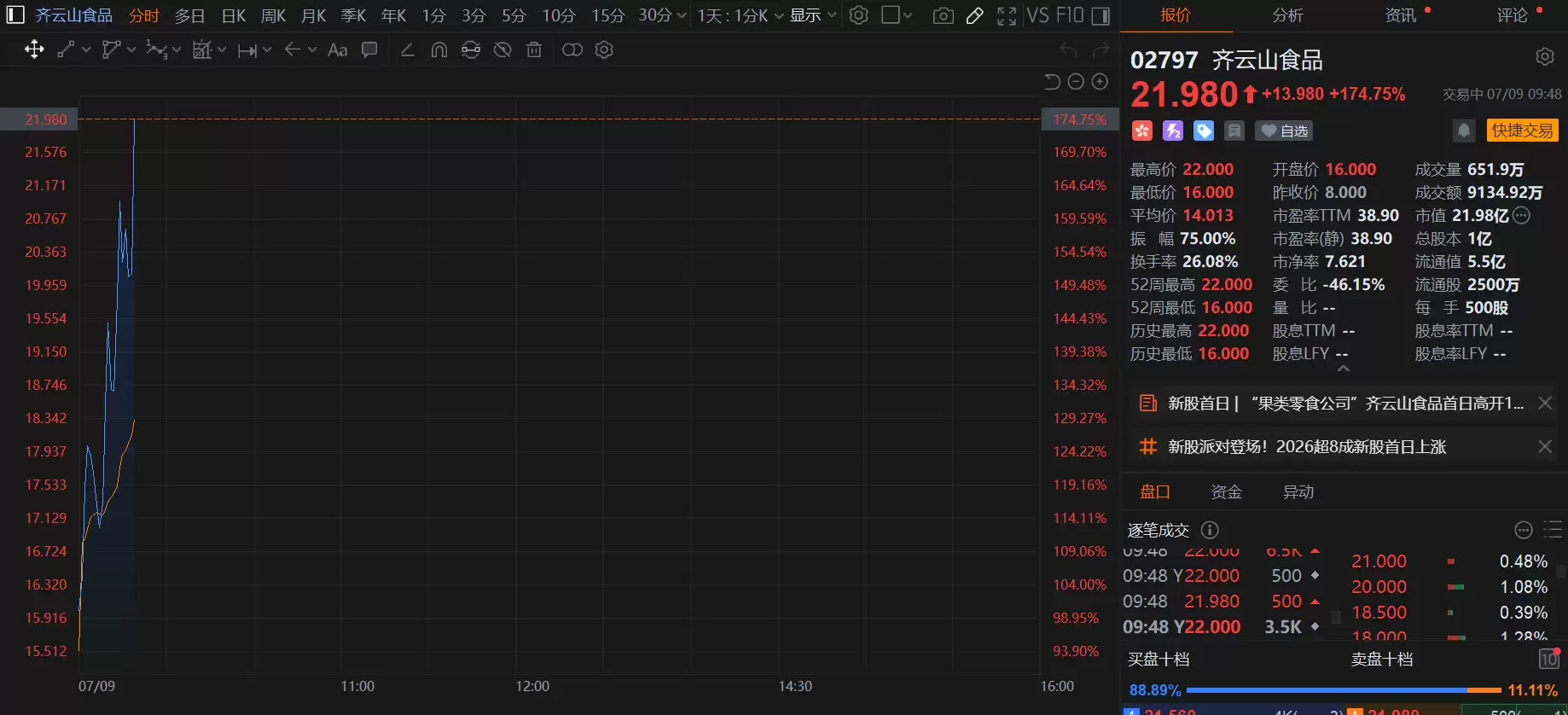Click the 21.980 current price marker

(x=38, y=119)
